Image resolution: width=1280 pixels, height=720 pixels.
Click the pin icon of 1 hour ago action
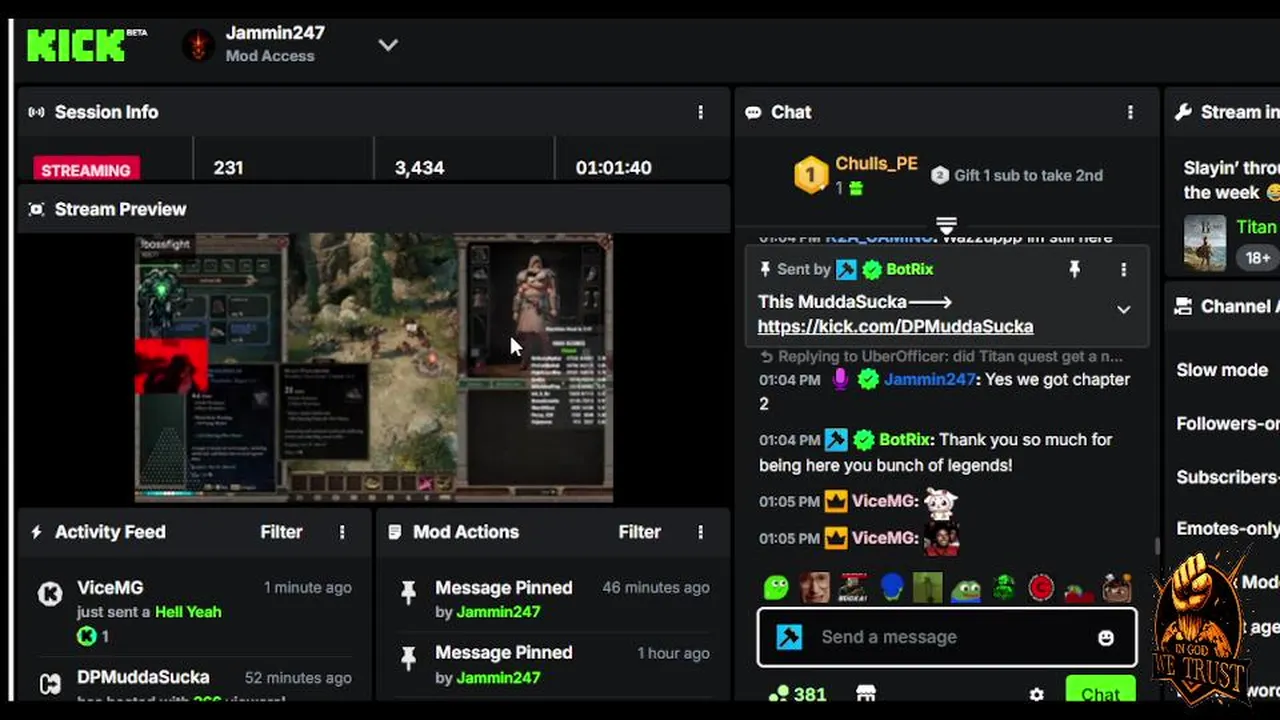click(408, 658)
